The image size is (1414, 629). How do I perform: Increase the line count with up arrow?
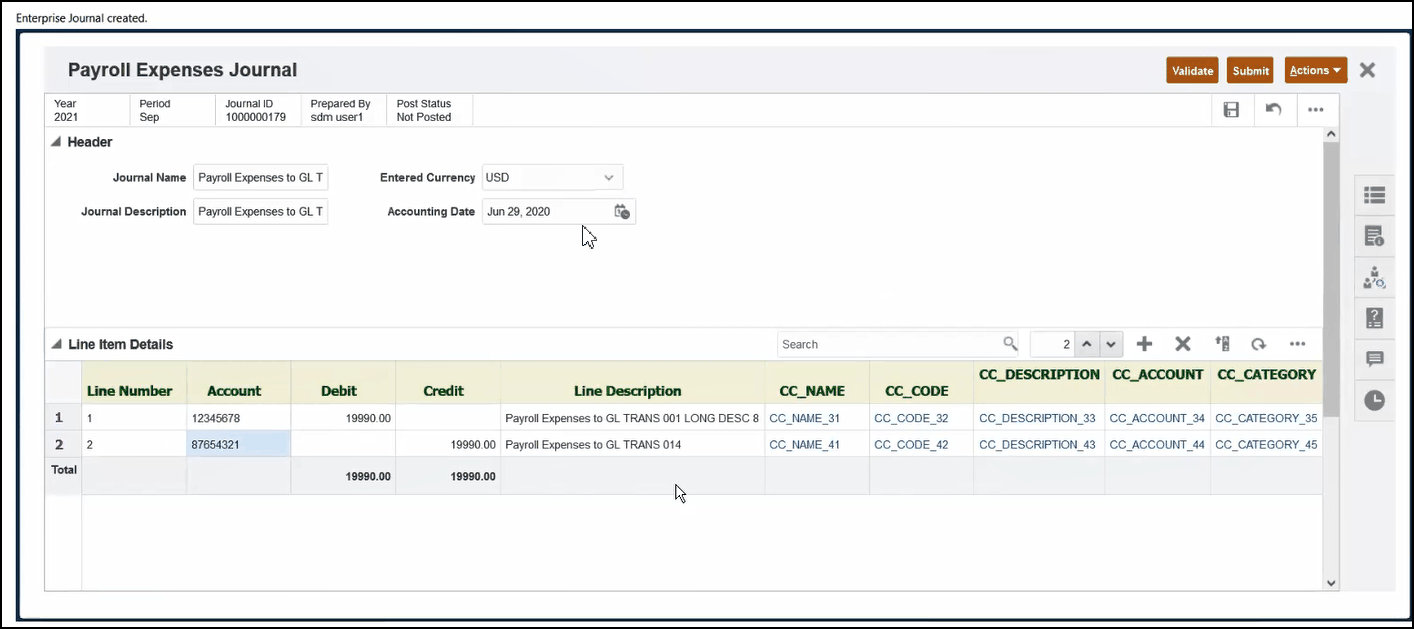click(x=1087, y=344)
